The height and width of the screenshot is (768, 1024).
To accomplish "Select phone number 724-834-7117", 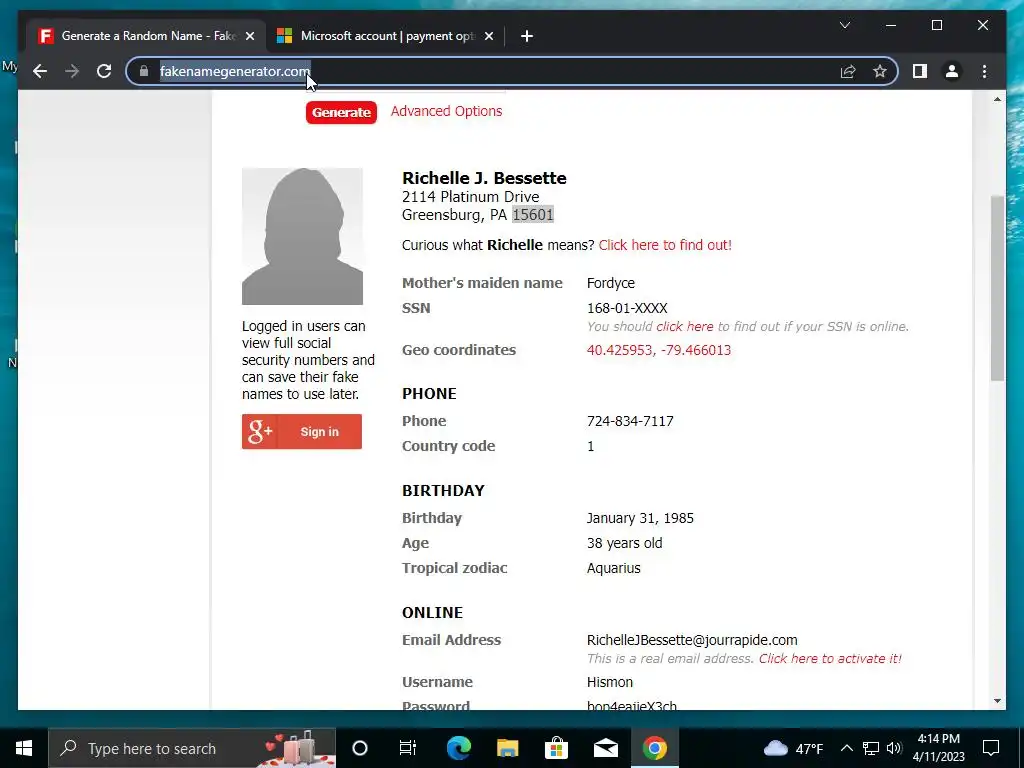I will click(630, 421).
